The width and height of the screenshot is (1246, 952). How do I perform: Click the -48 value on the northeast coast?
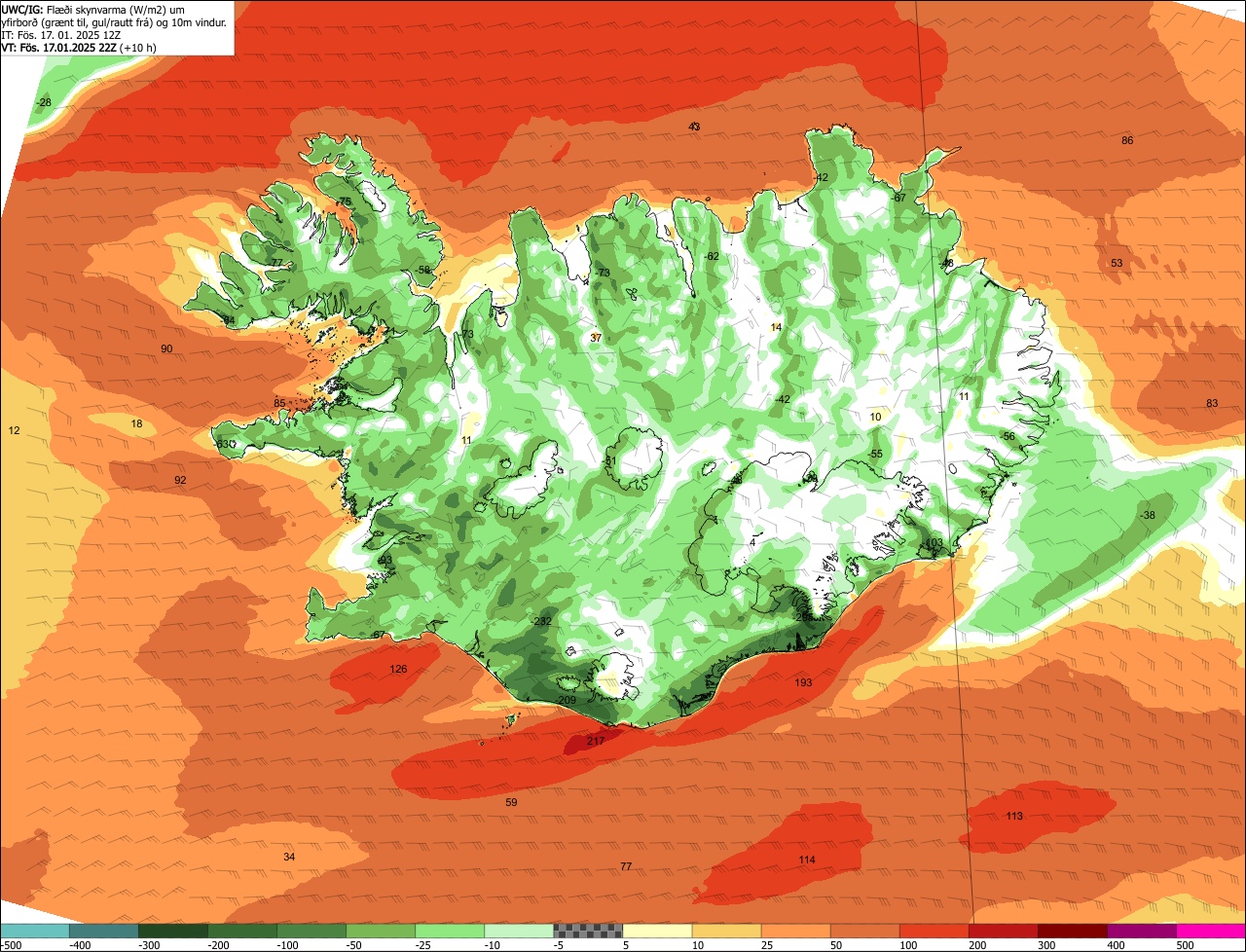[946, 264]
